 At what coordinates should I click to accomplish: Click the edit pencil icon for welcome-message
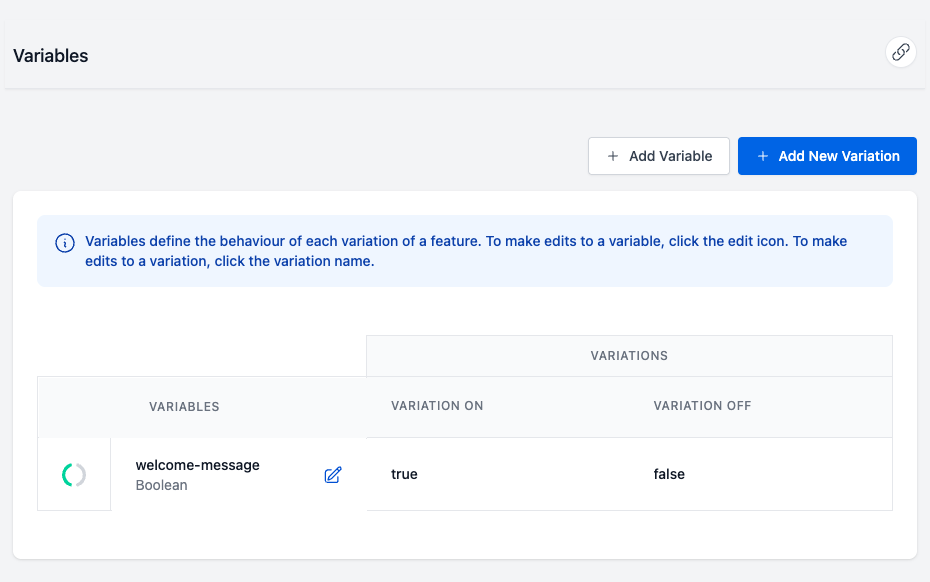point(333,475)
